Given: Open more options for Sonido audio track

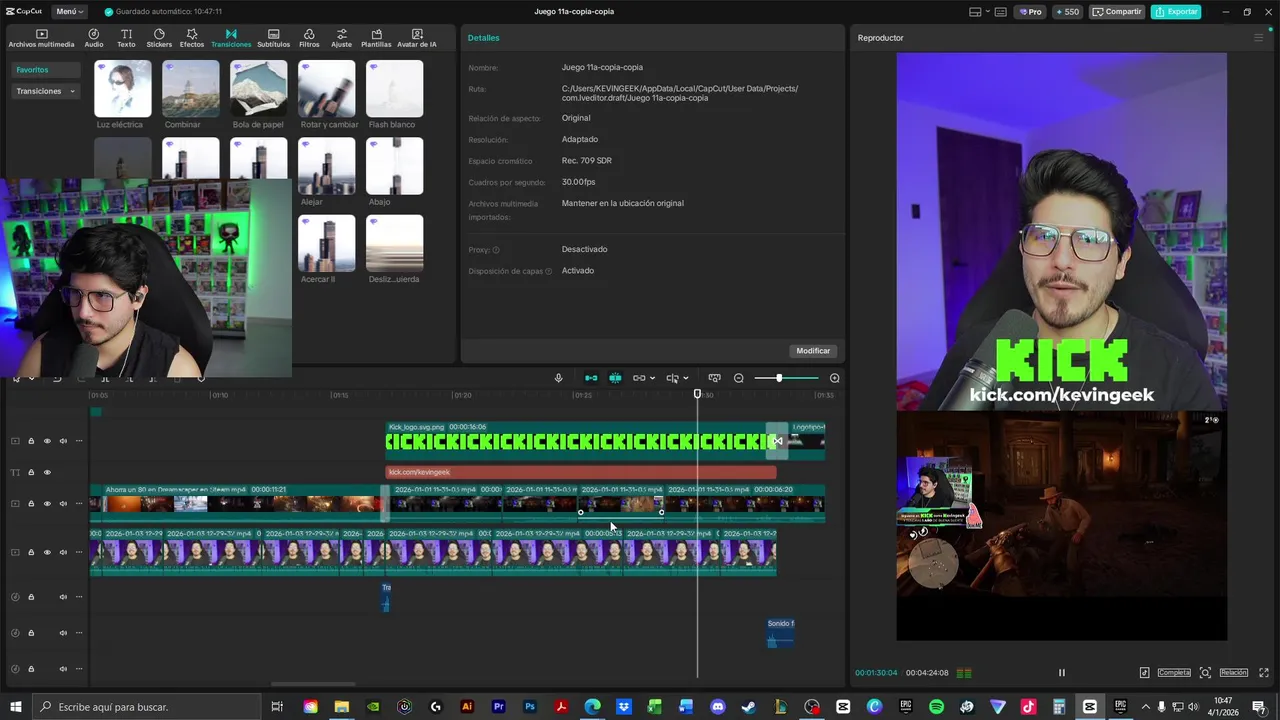Looking at the screenshot, I should [79, 633].
